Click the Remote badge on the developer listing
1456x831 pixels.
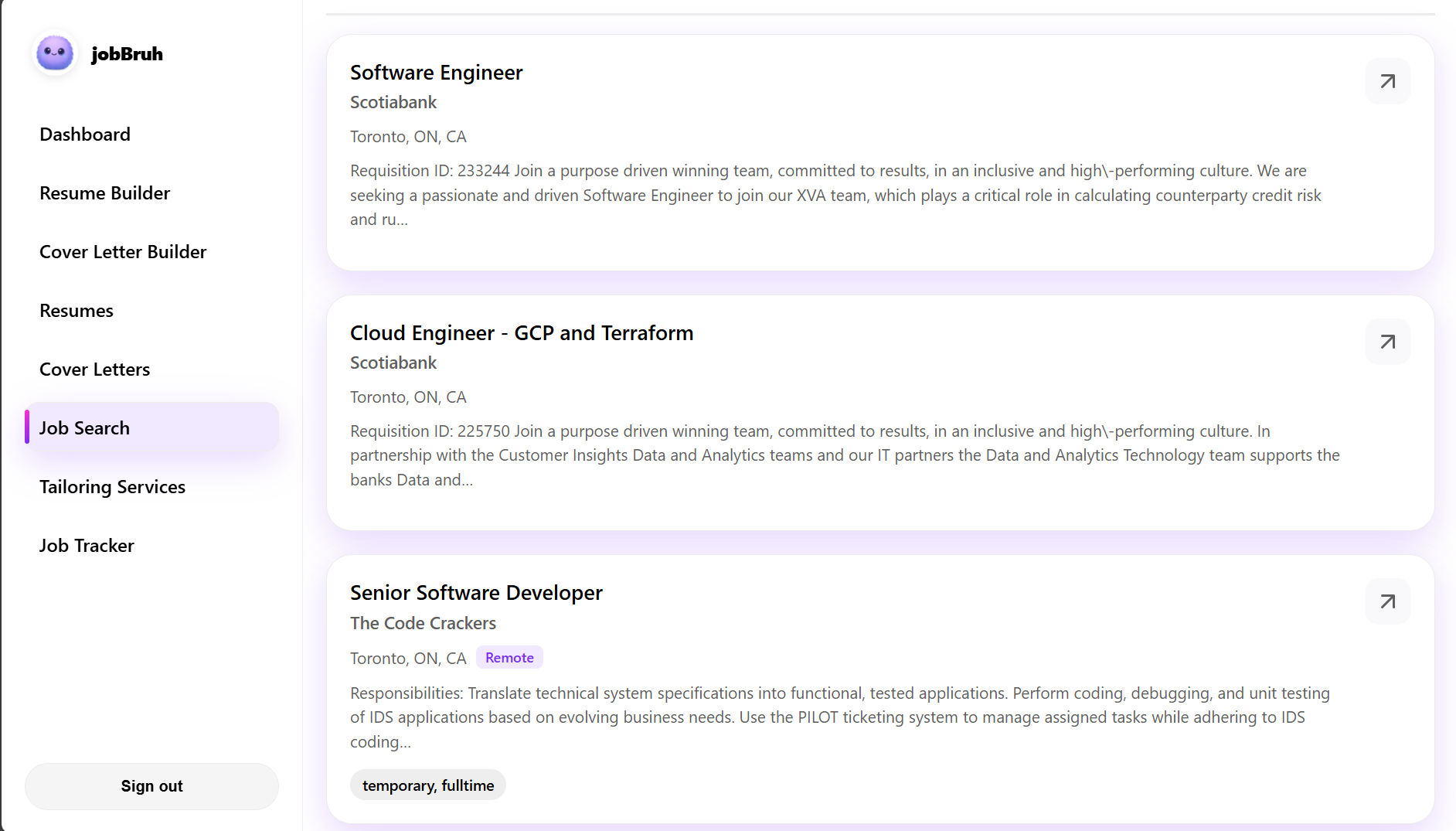tap(509, 657)
